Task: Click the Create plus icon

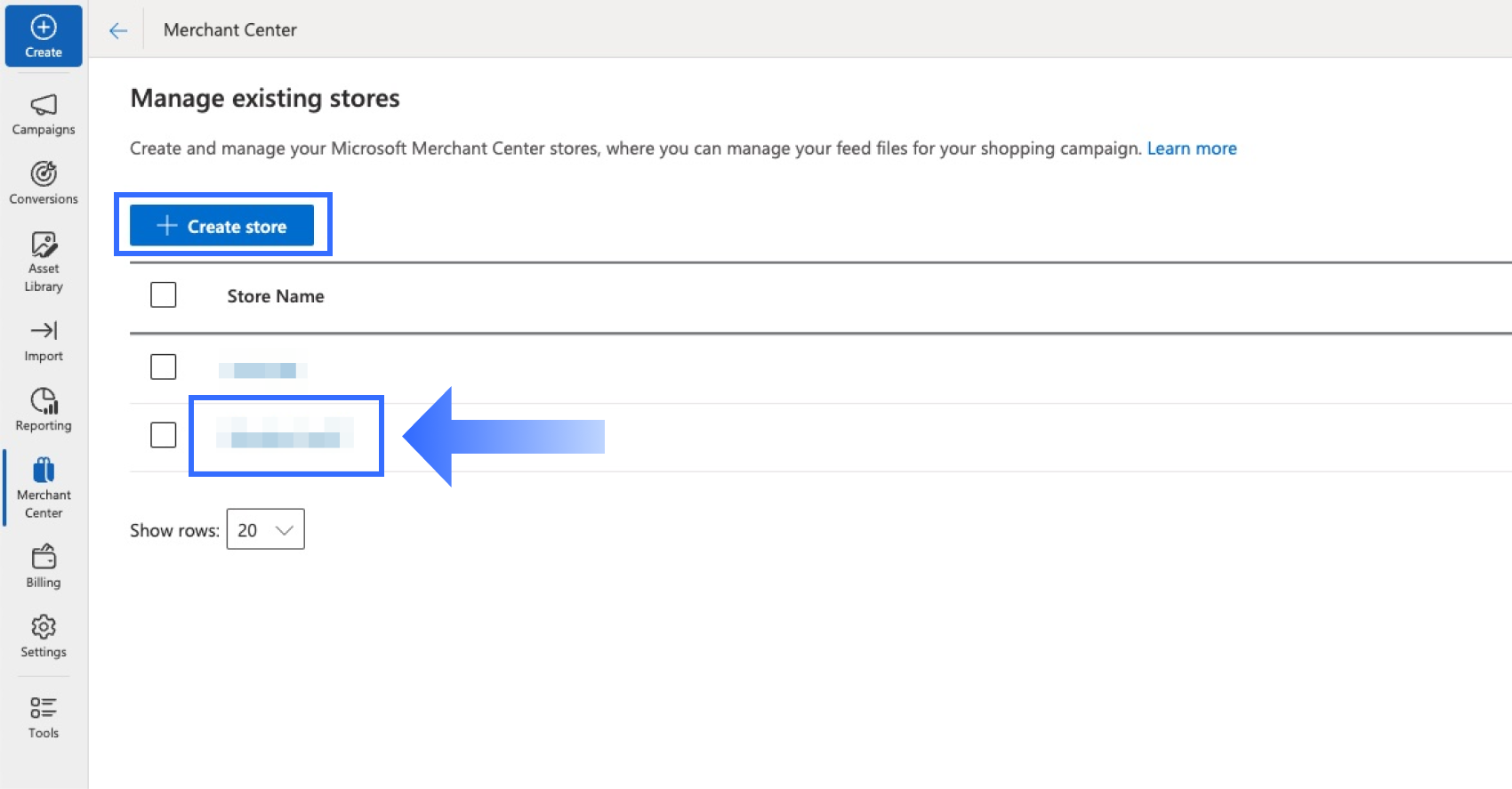Action: click(x=44, y=28)
